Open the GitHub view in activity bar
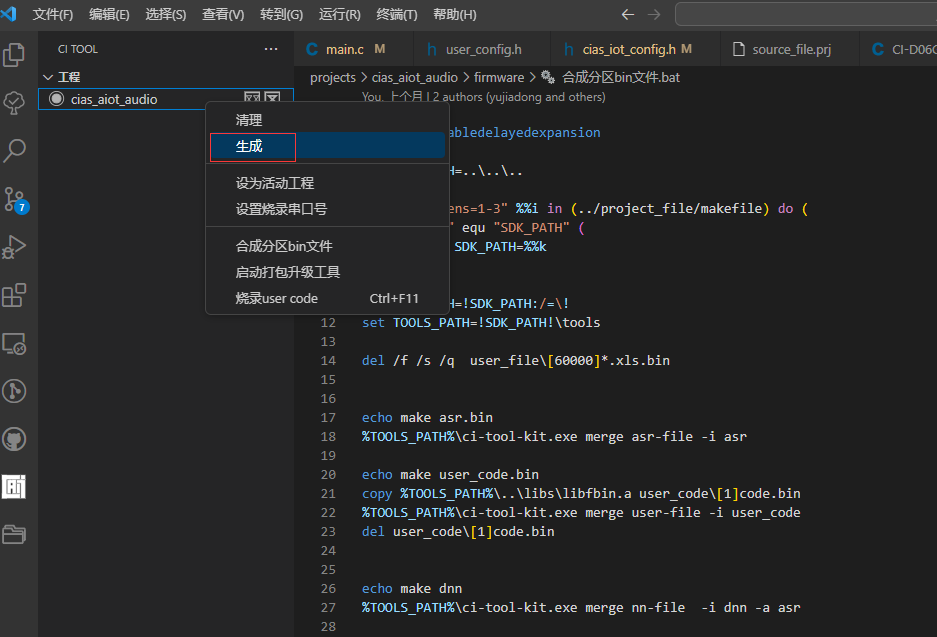Screen dimensions: 937x637 [x=14, y=439]
